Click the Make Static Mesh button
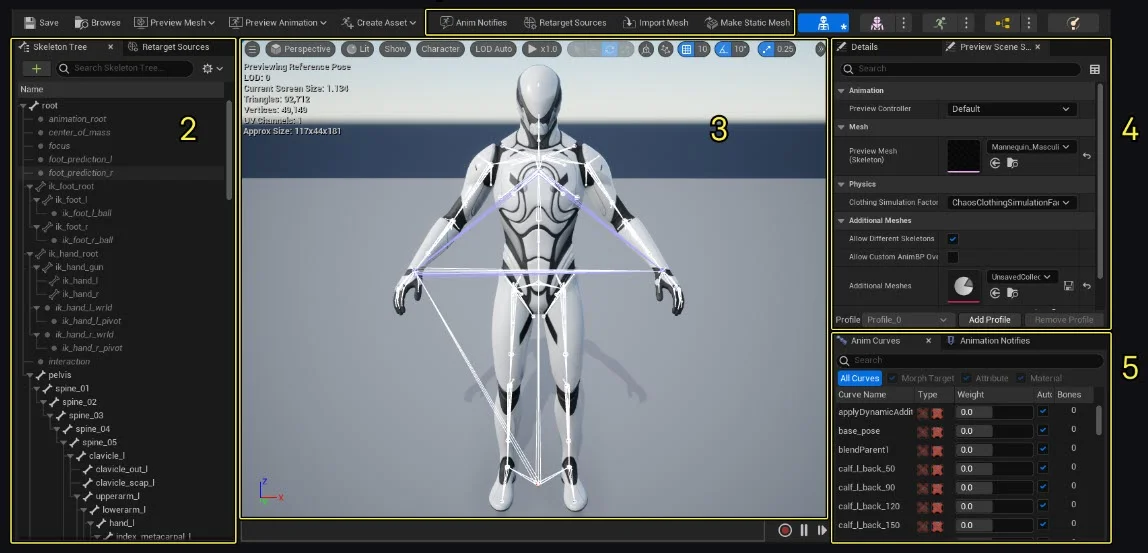This screenshot has width=1148, height=553. click(746, 22)
